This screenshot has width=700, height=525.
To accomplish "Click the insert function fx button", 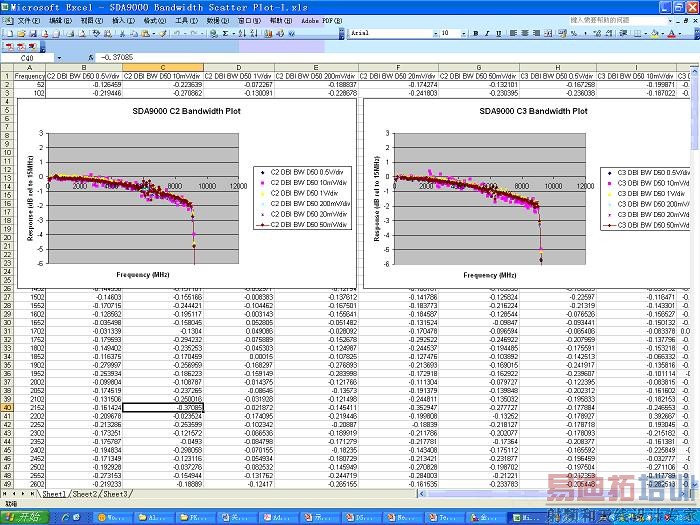I will tap(91, 58).
